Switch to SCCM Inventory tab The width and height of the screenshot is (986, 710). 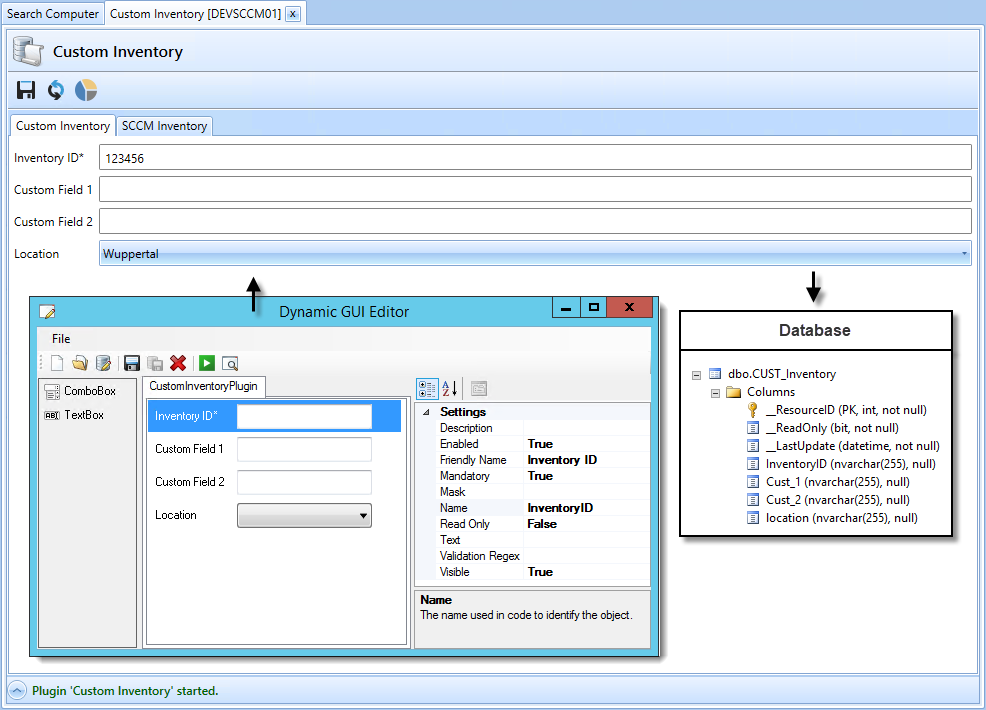click(x=164, y=126)
